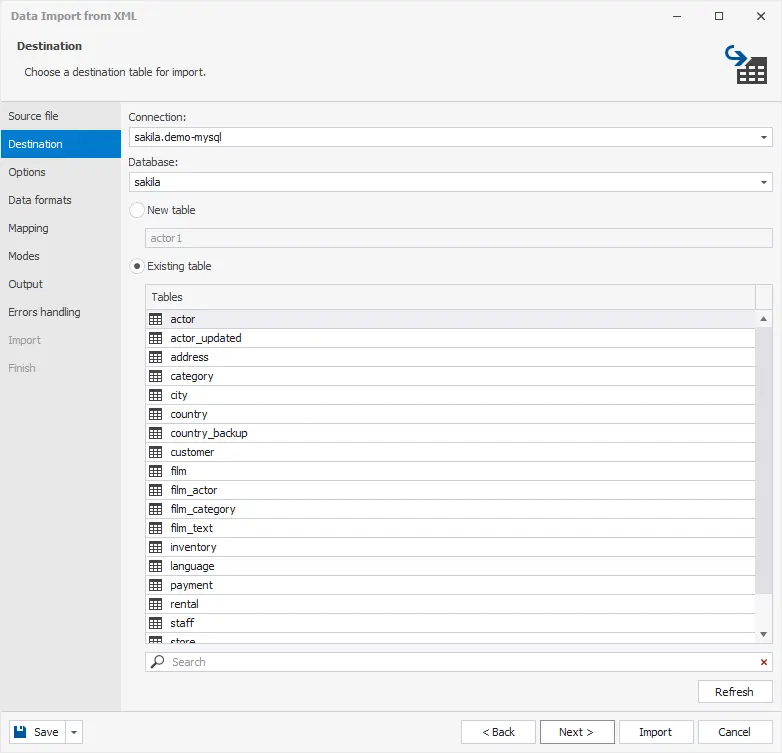Click the Next > button
This screenshot has height=753, width=782.
click(577, 732)
